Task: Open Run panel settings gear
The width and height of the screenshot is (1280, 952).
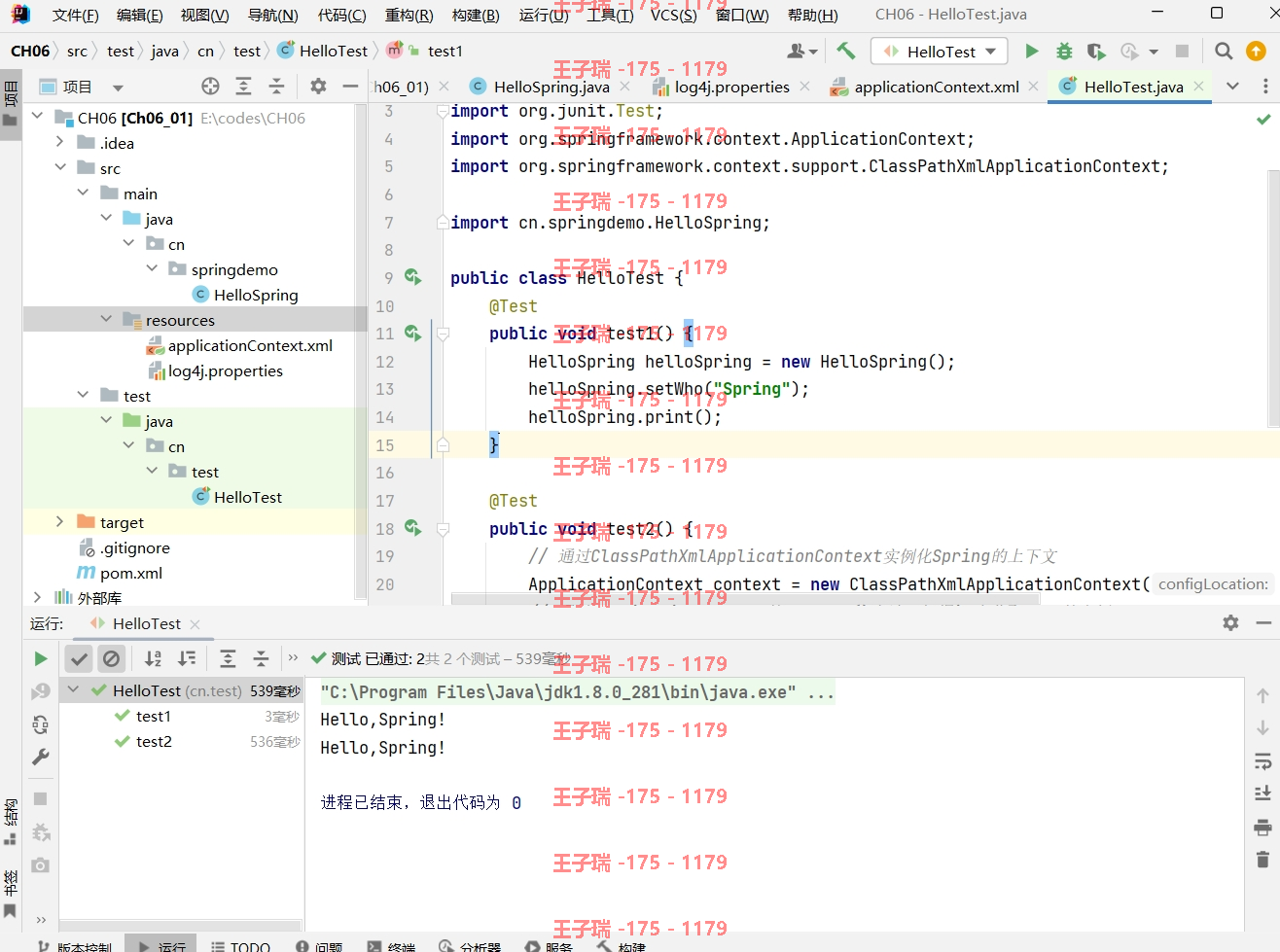Action: coord(1230,622)
